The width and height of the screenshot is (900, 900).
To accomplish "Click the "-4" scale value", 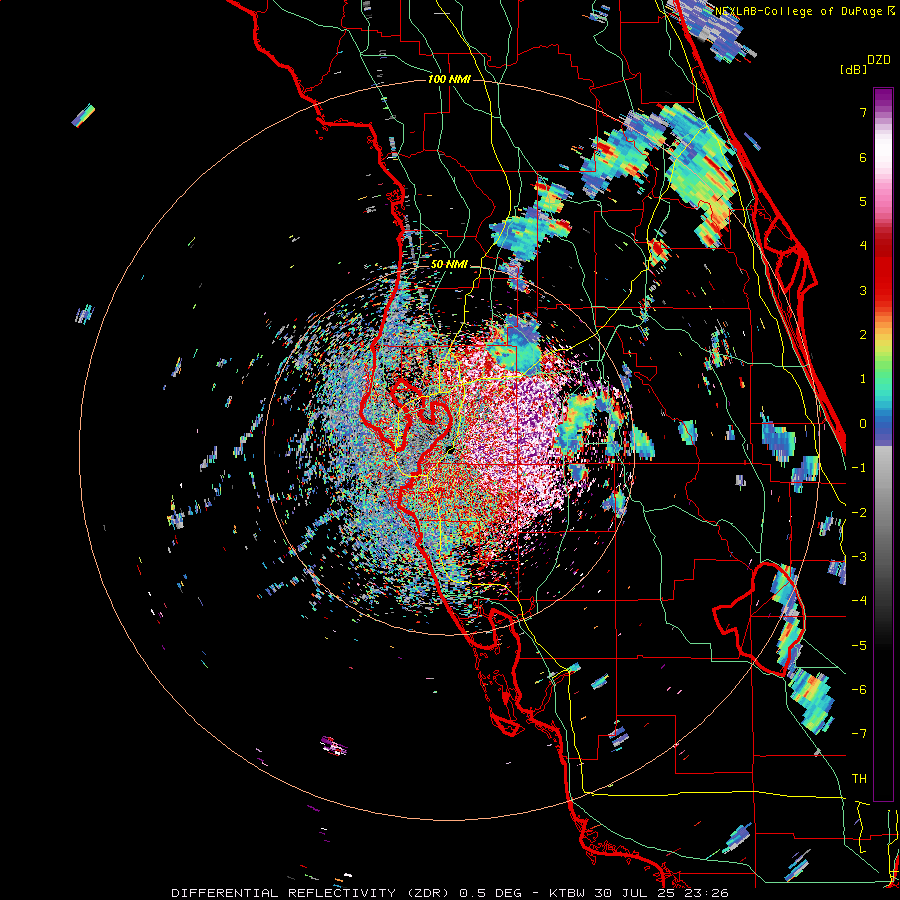I will (859, 601).
